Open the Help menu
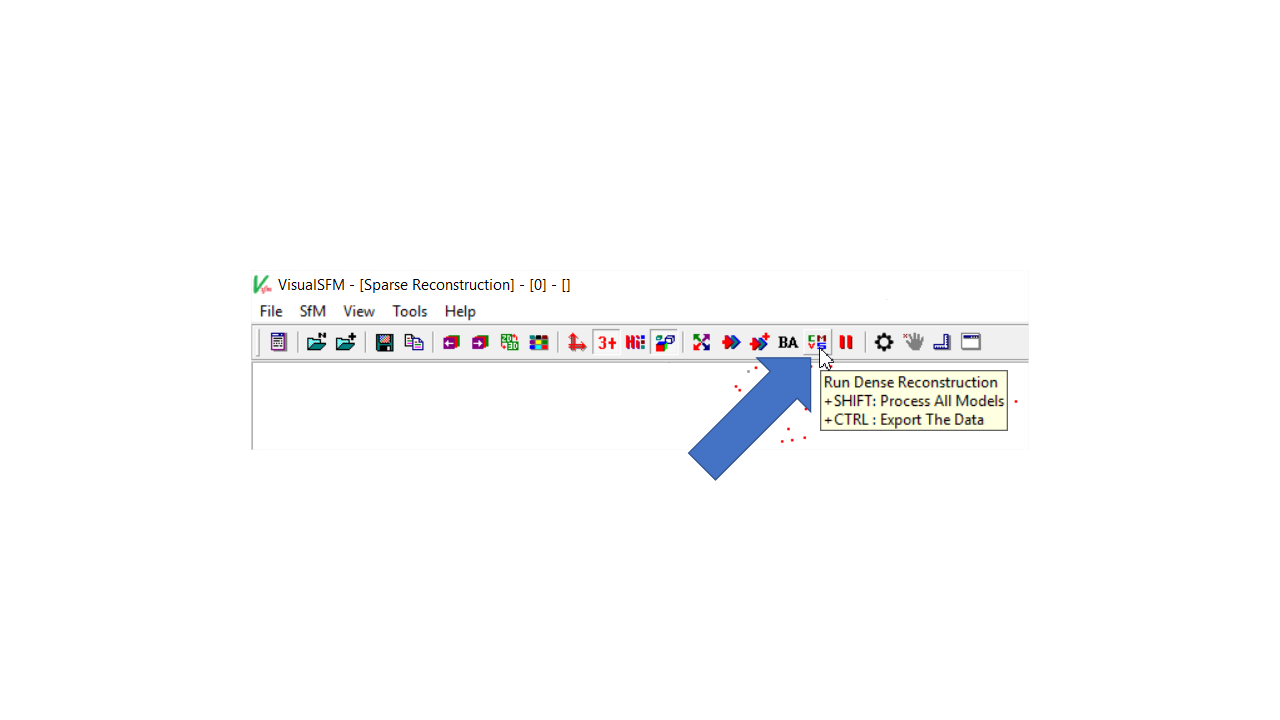The image size is (1280, 720). click(460, 311)
